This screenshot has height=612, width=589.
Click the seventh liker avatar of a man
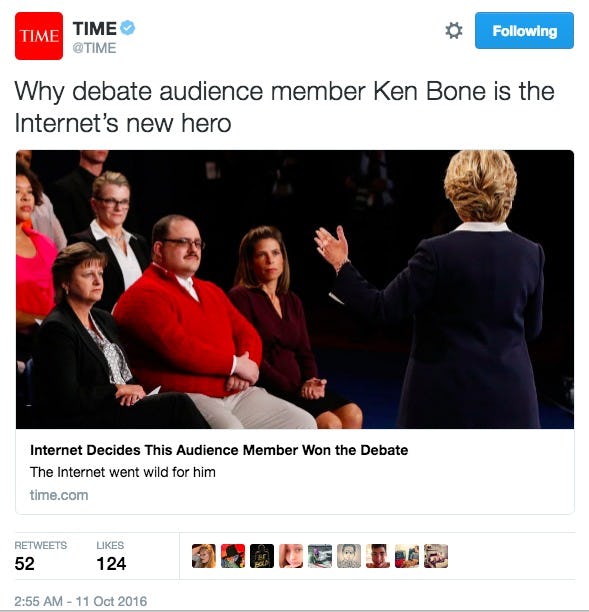(378, 556)
